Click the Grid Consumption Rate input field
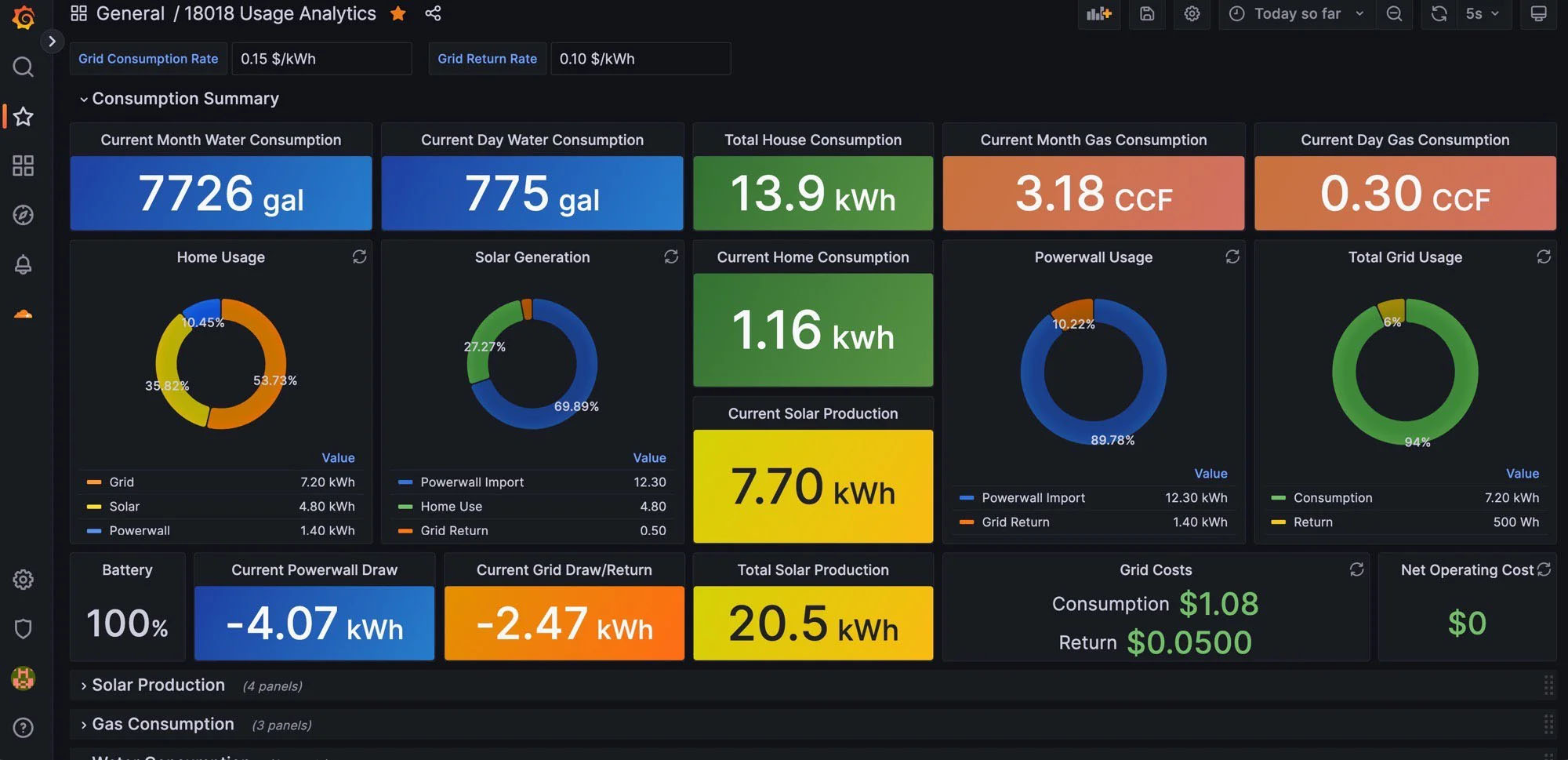This screenshot has height=760, width=1568. tap(321, 59)
